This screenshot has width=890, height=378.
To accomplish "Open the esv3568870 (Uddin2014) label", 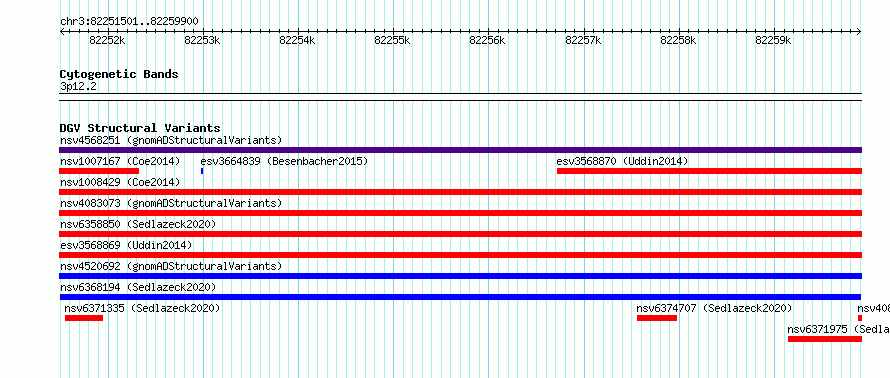I will coord(622,161).
